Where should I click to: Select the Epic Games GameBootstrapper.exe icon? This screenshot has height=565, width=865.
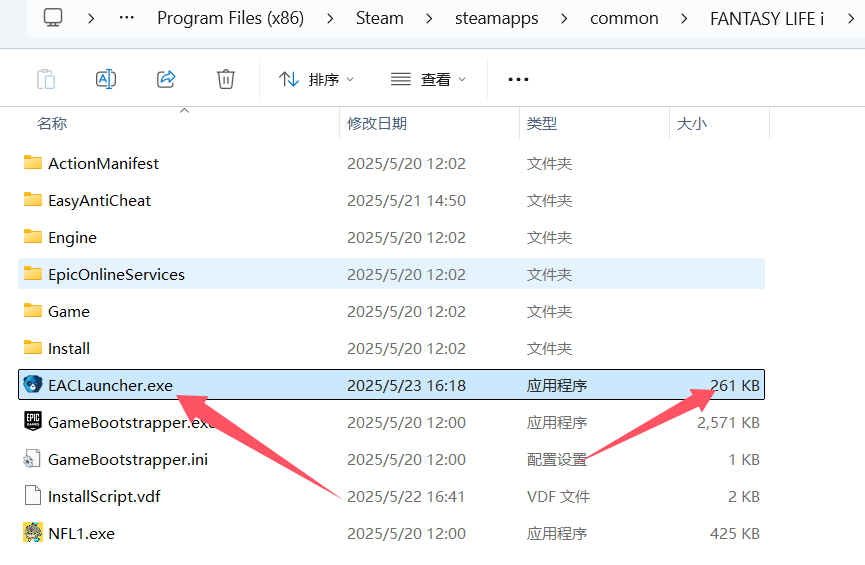coord(33,422)
